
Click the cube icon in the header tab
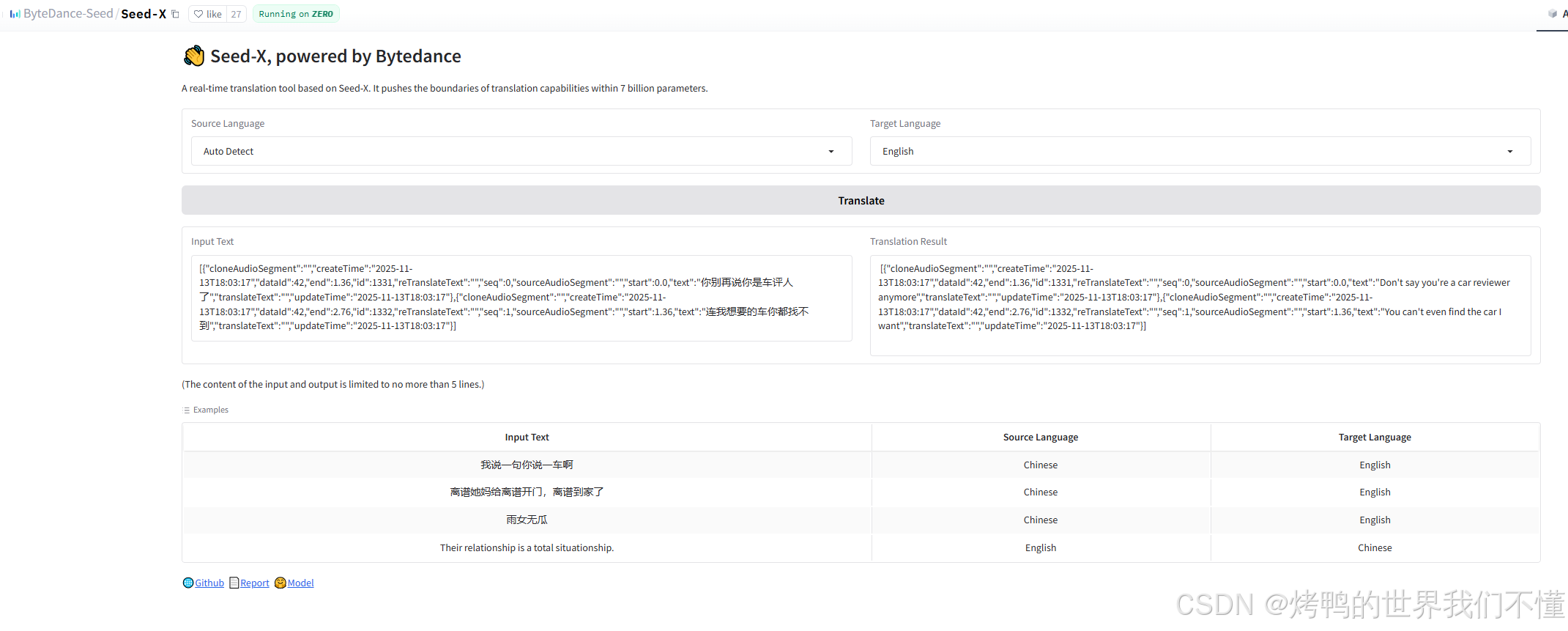(x=1553, y=14)
